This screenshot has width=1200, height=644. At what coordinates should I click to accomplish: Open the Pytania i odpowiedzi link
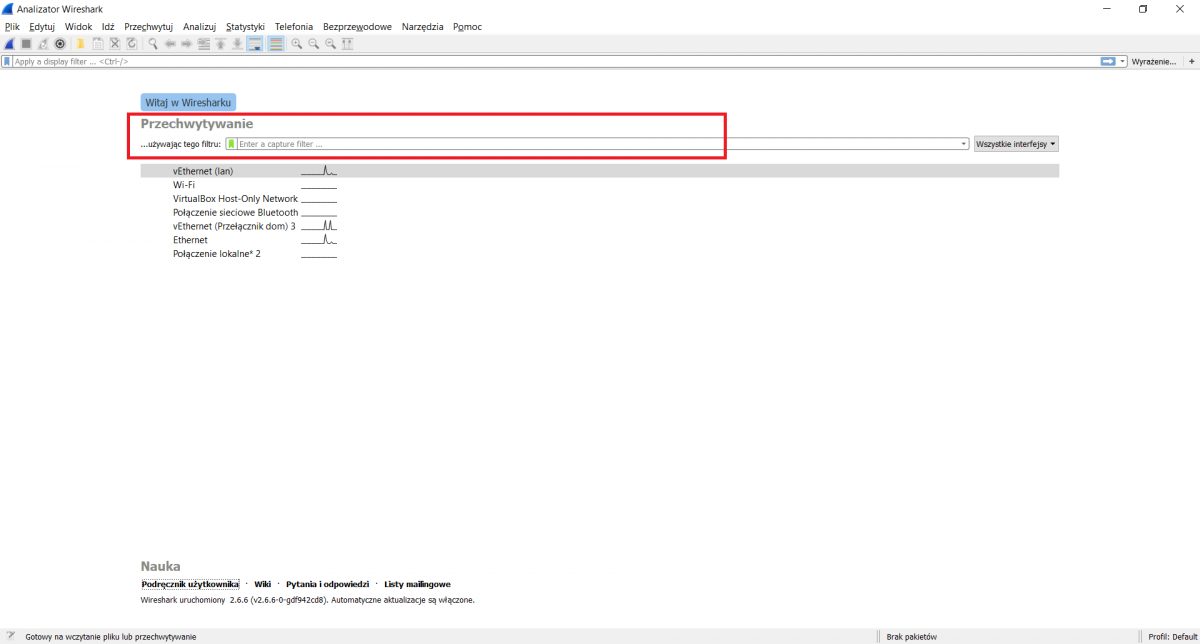(327, 584)
